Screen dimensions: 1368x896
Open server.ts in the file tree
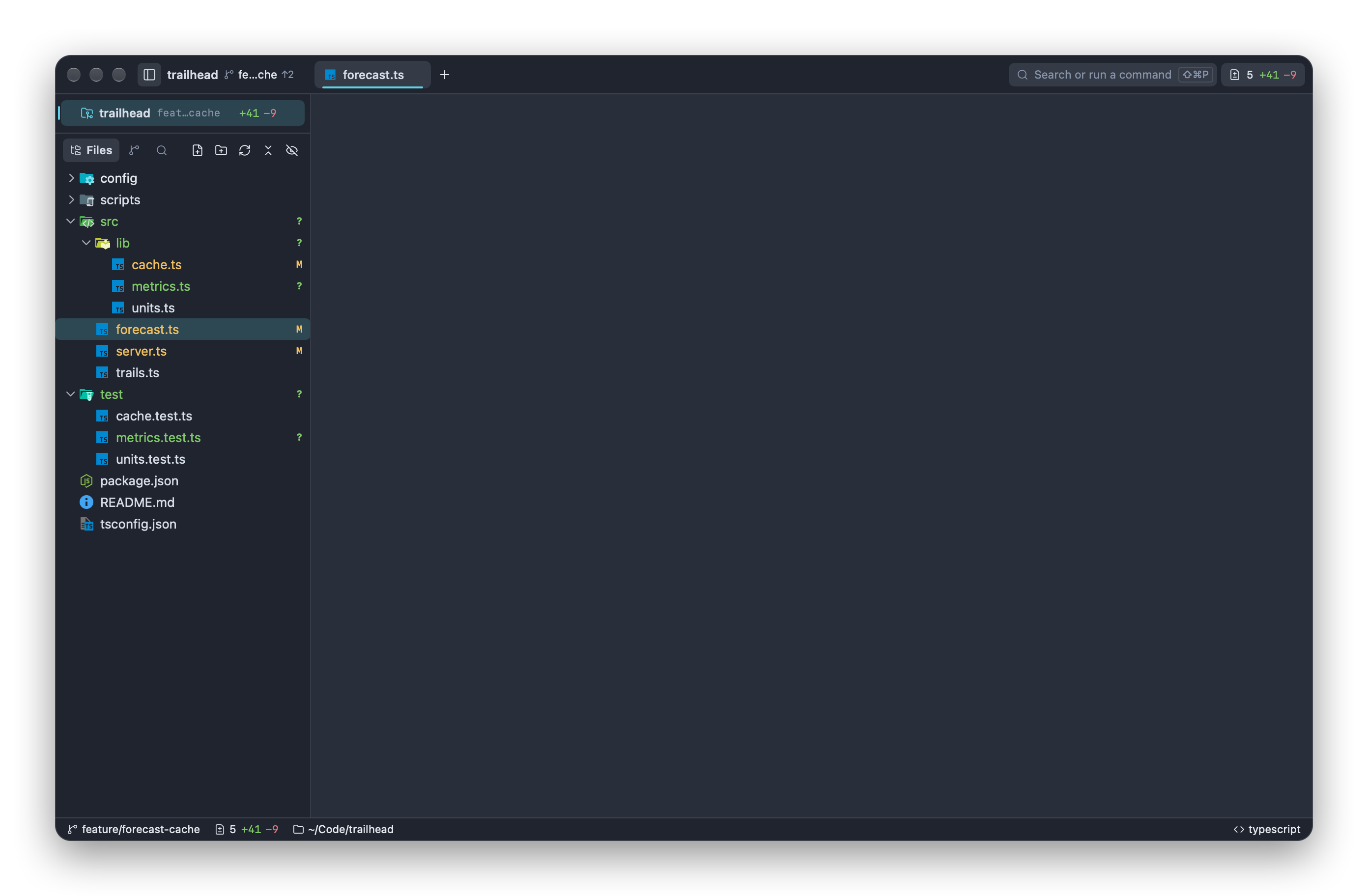pyautogui.click(x=183, y=351)
